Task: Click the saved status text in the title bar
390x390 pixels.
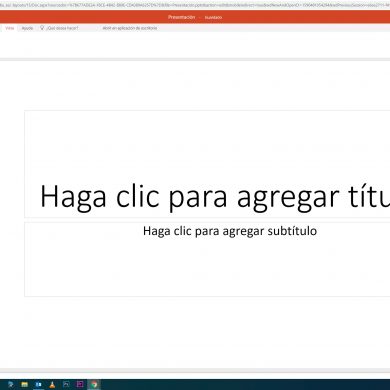Action: pos(213,17)
